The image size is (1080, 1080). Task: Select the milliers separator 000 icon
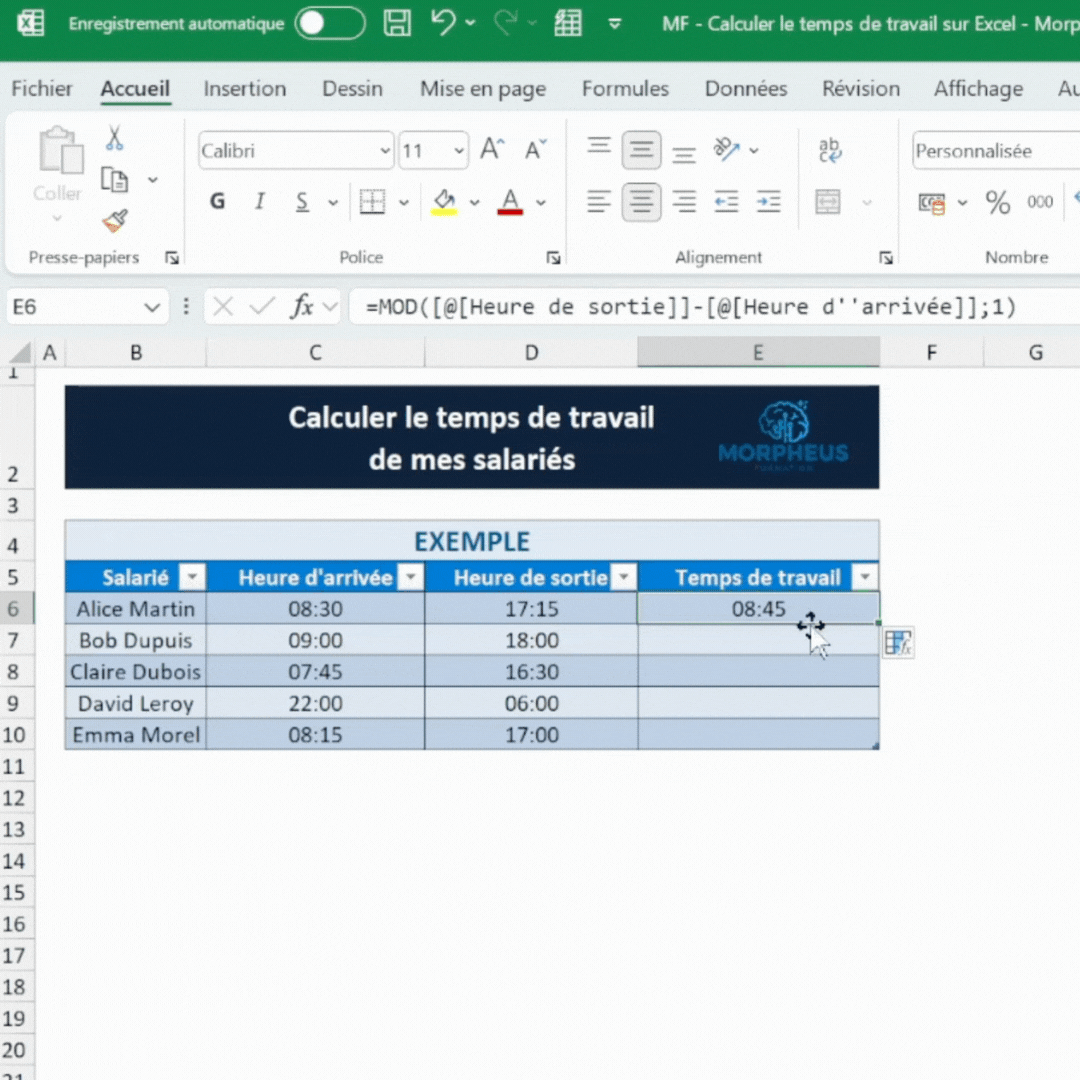click(1039, 201)
